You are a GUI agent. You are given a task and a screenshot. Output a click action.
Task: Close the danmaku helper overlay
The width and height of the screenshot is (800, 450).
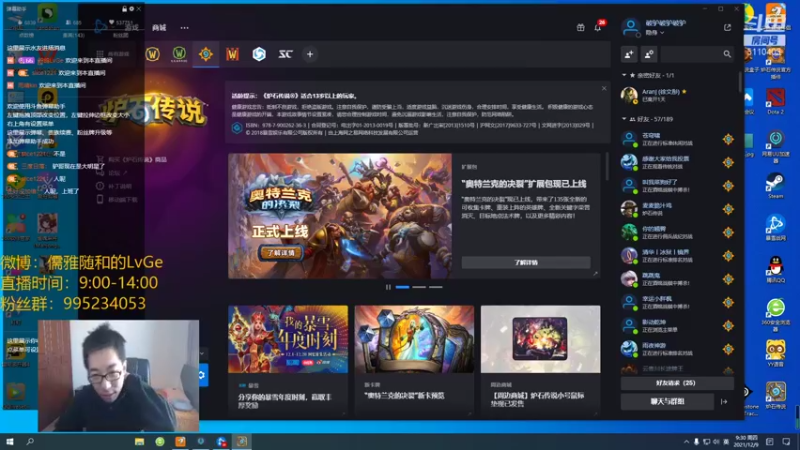coord(139,9)
